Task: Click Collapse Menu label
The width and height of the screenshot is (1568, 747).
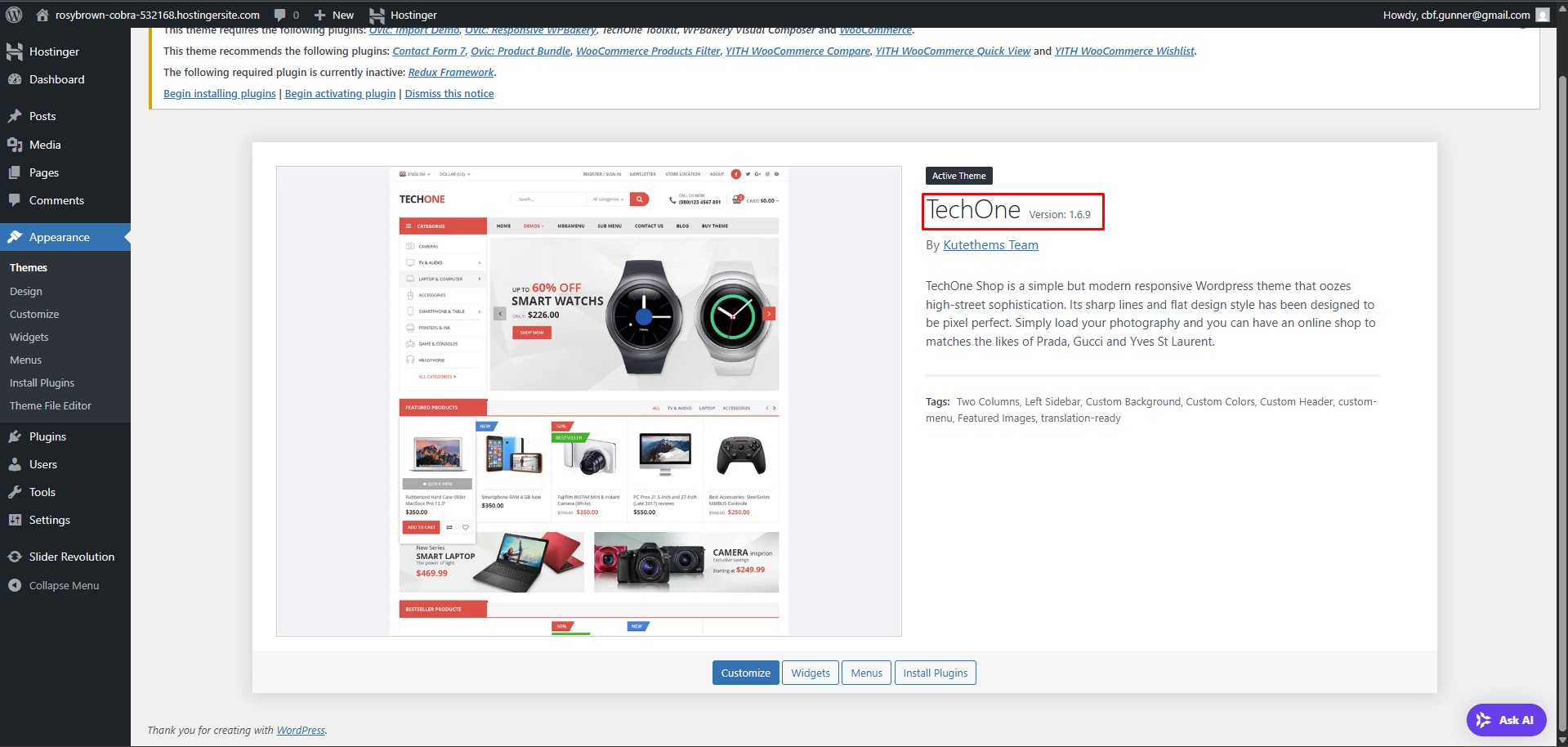Action: [x=64, y=585]
